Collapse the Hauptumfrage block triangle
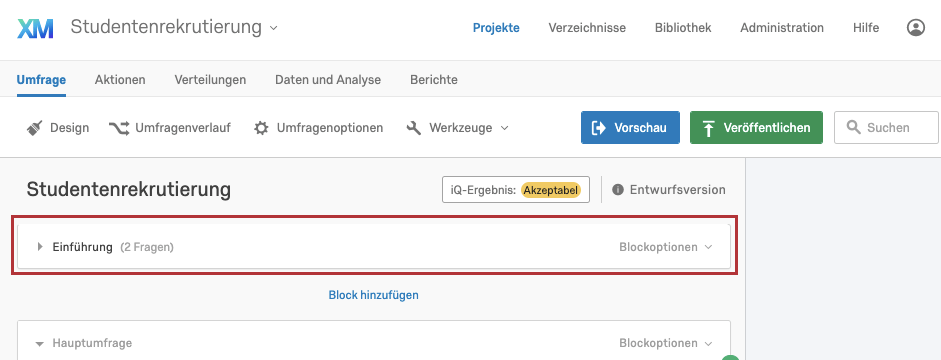The width and height of the screenshot is (941, 360). [40, 344]
